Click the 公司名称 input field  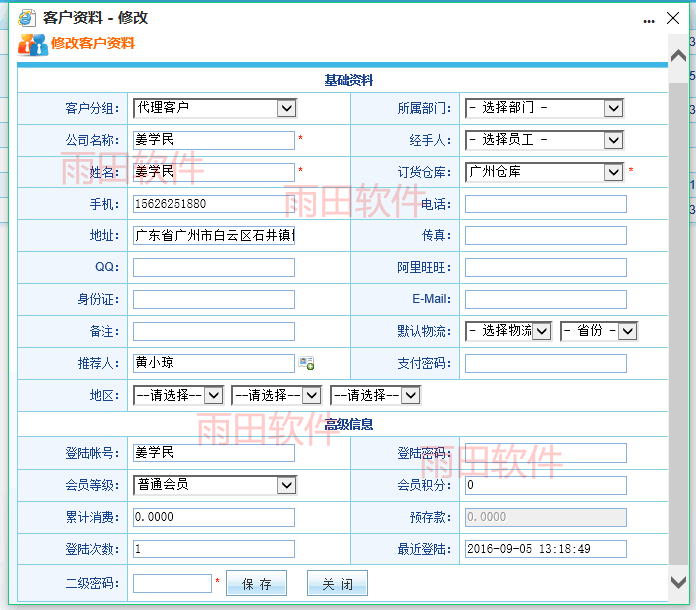pos(214,140)
